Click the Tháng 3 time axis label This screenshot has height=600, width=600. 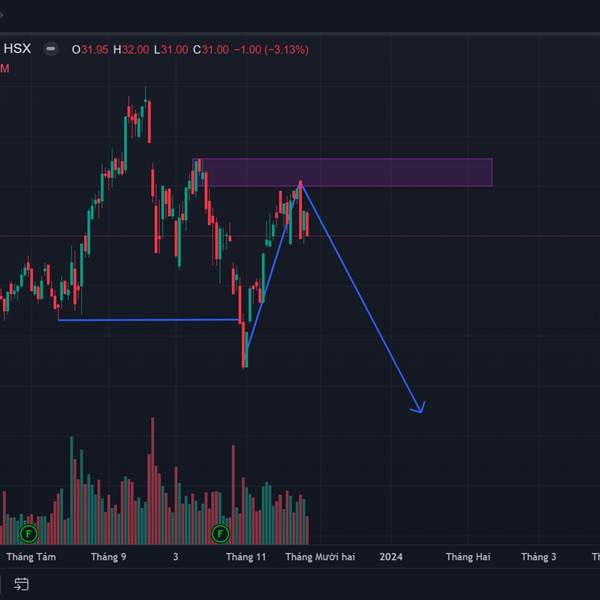point(539,557)
